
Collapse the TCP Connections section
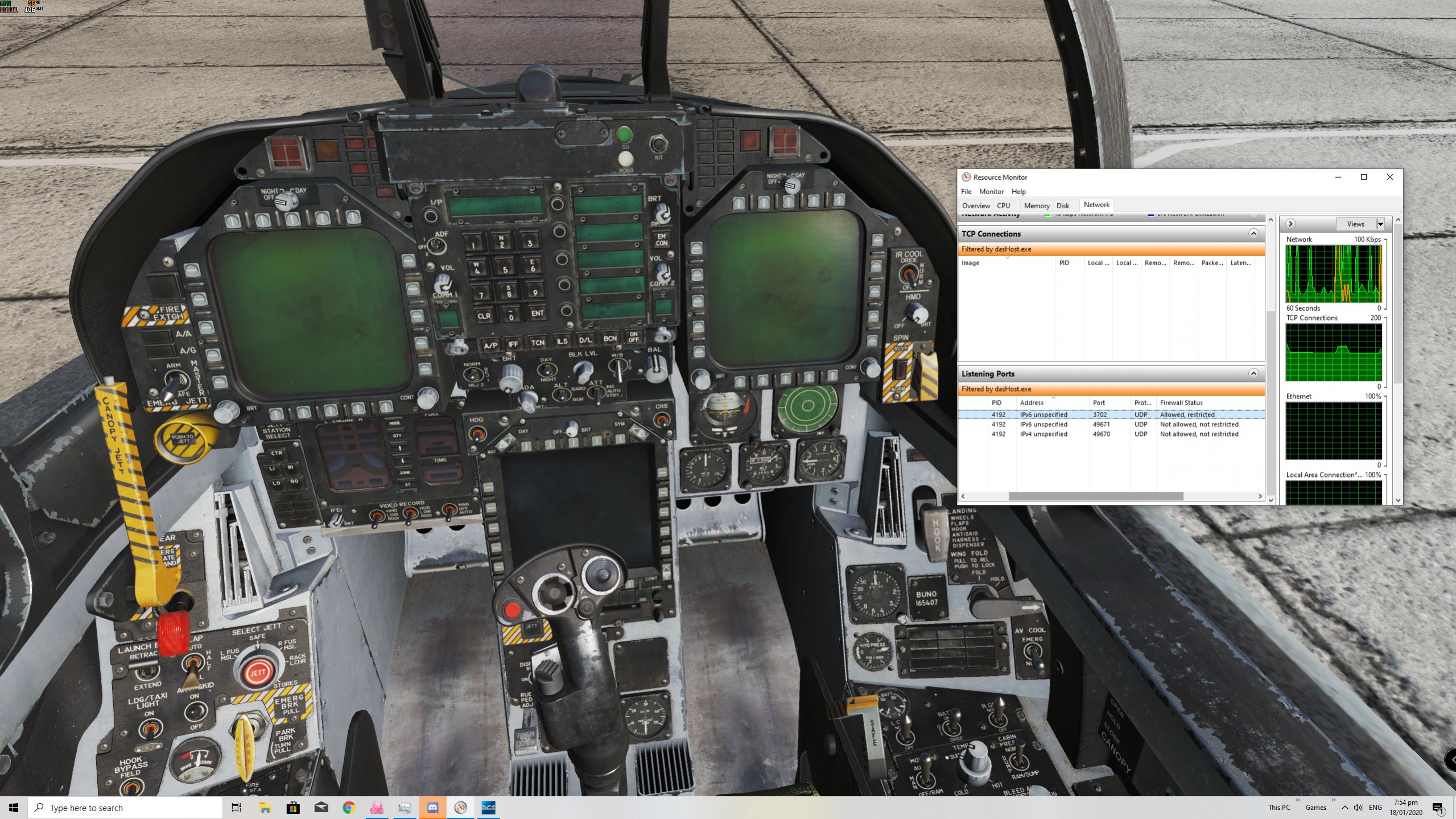click(1253, 233)
